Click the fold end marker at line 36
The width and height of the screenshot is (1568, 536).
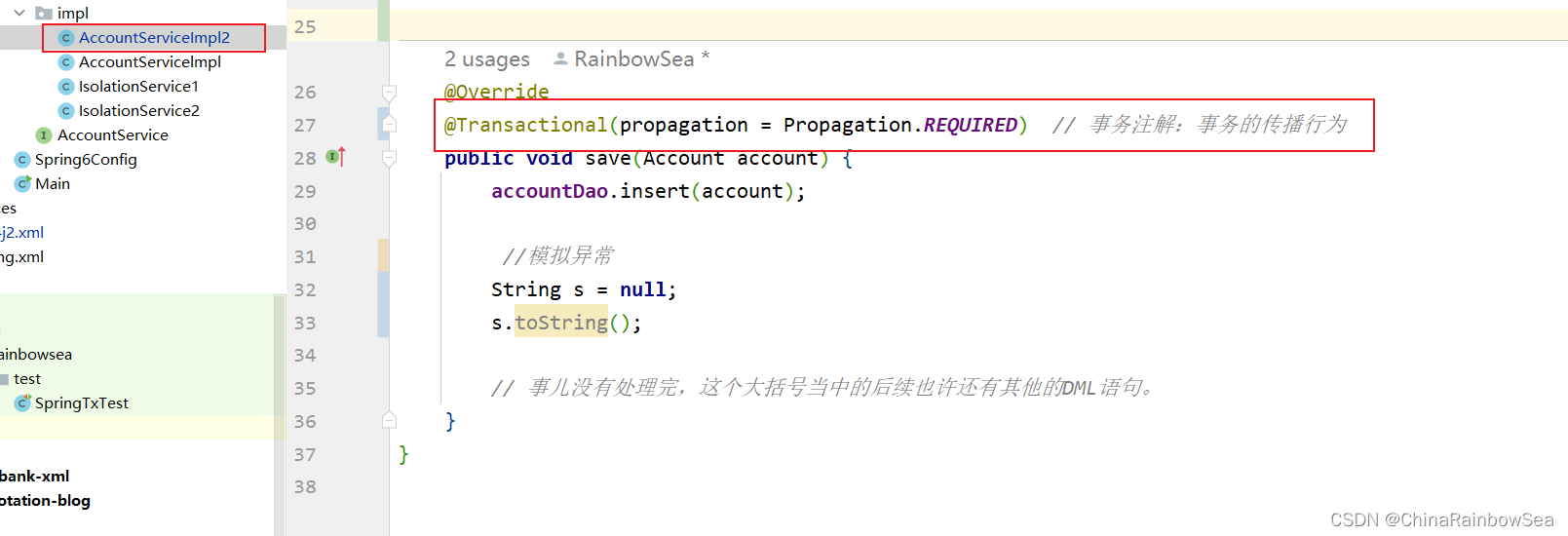[389, 420]
